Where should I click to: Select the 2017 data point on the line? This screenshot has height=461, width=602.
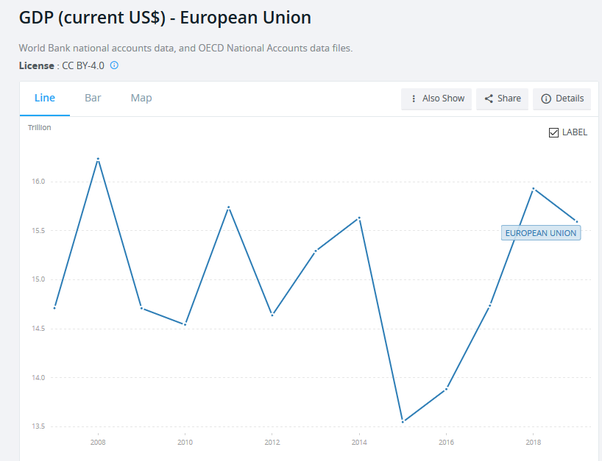(490, 306)
